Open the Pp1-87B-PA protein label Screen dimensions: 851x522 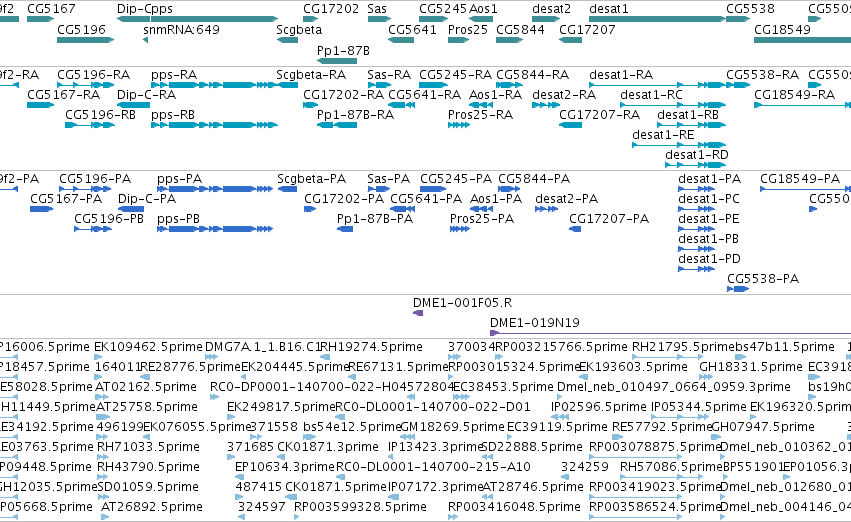tap(375, 219)
